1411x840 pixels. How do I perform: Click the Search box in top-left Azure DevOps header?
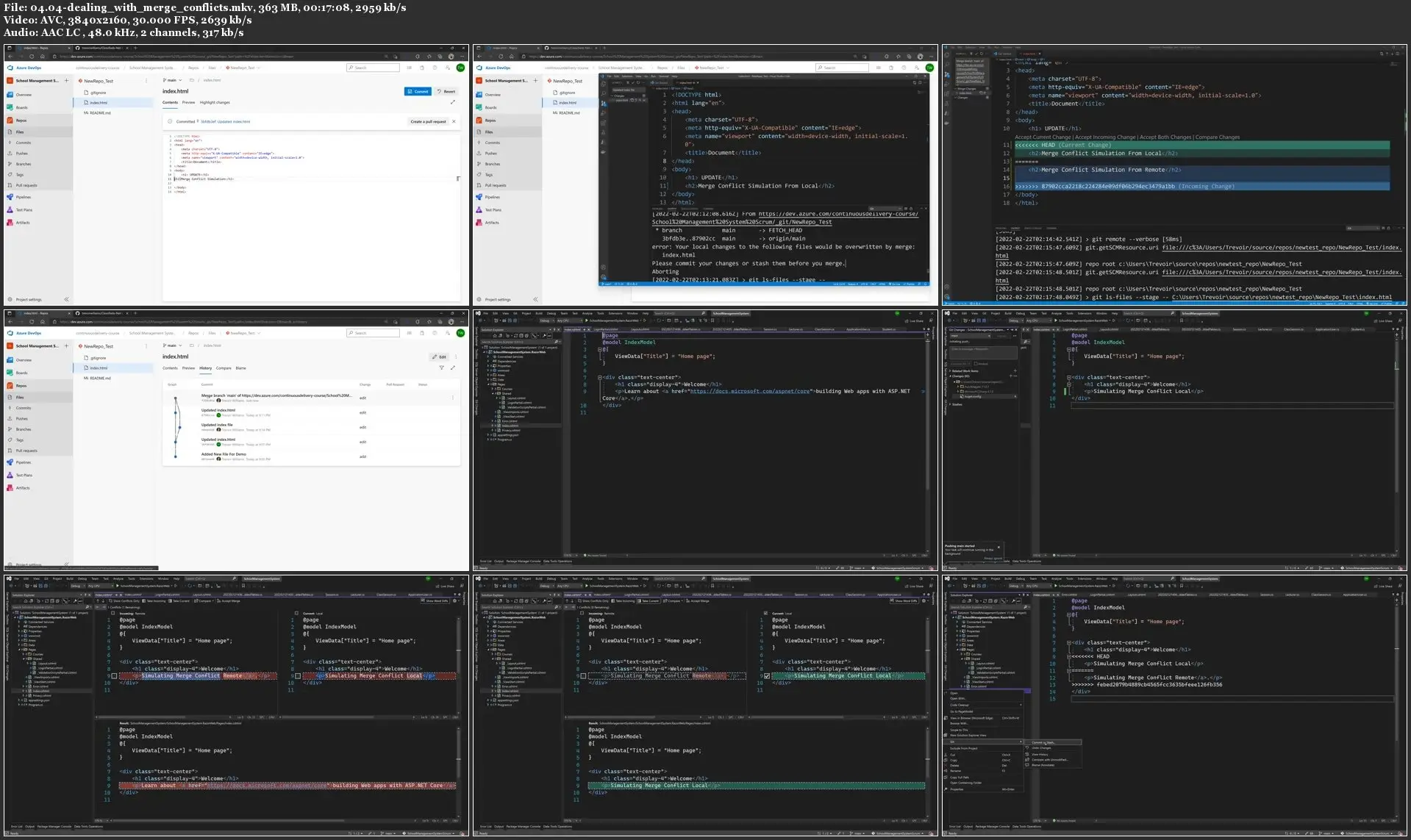point(373,68)
